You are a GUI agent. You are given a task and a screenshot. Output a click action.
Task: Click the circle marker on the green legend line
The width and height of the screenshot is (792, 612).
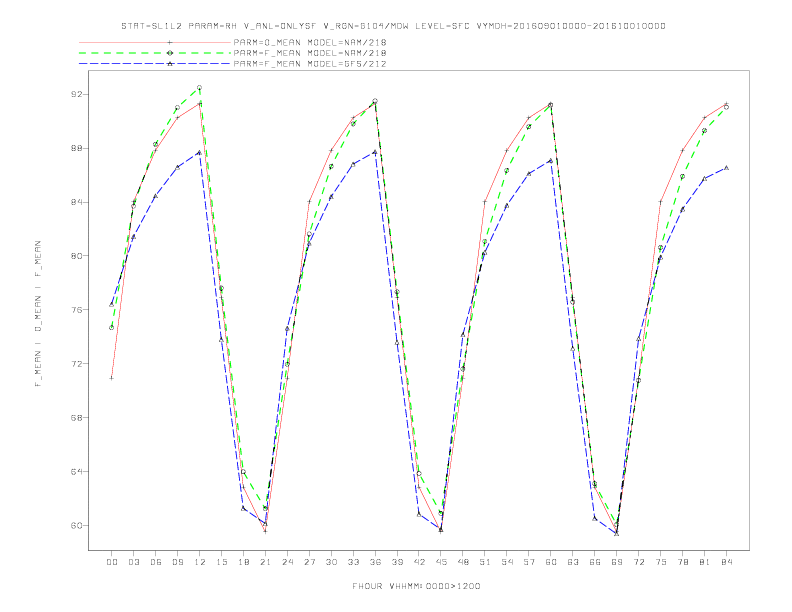[170, 53]
